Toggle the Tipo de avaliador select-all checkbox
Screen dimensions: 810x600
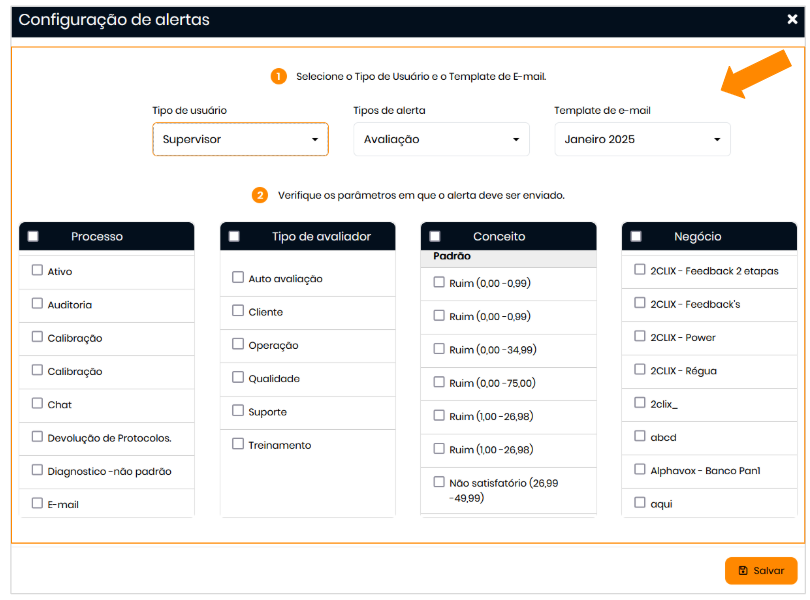234,236
